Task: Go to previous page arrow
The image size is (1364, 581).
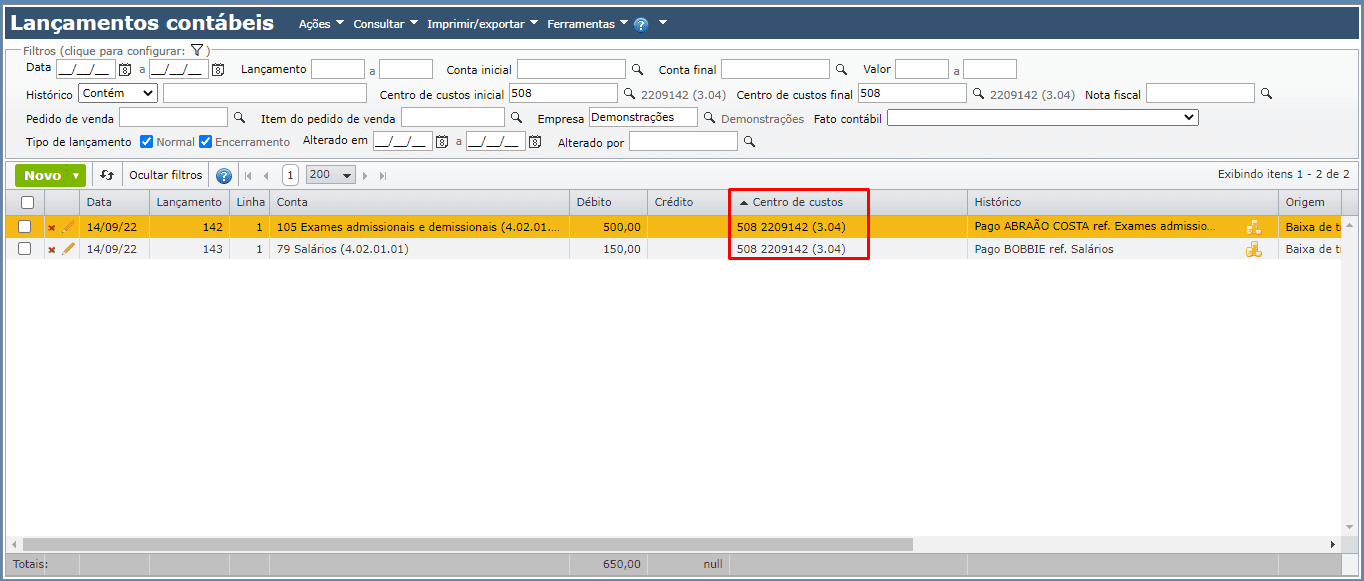Action: 266,176
